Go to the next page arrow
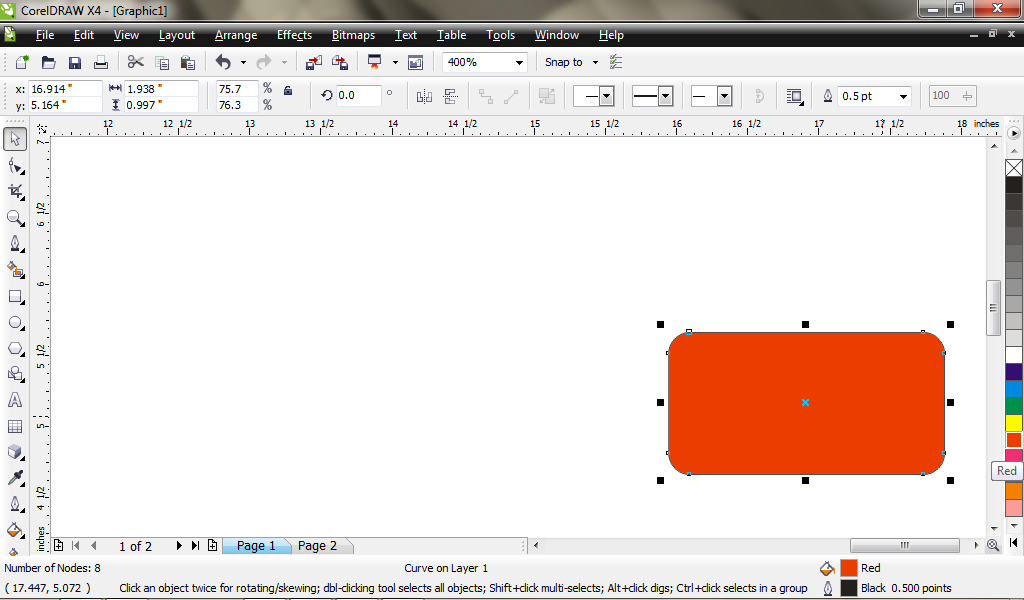 (x=178, y=546)
